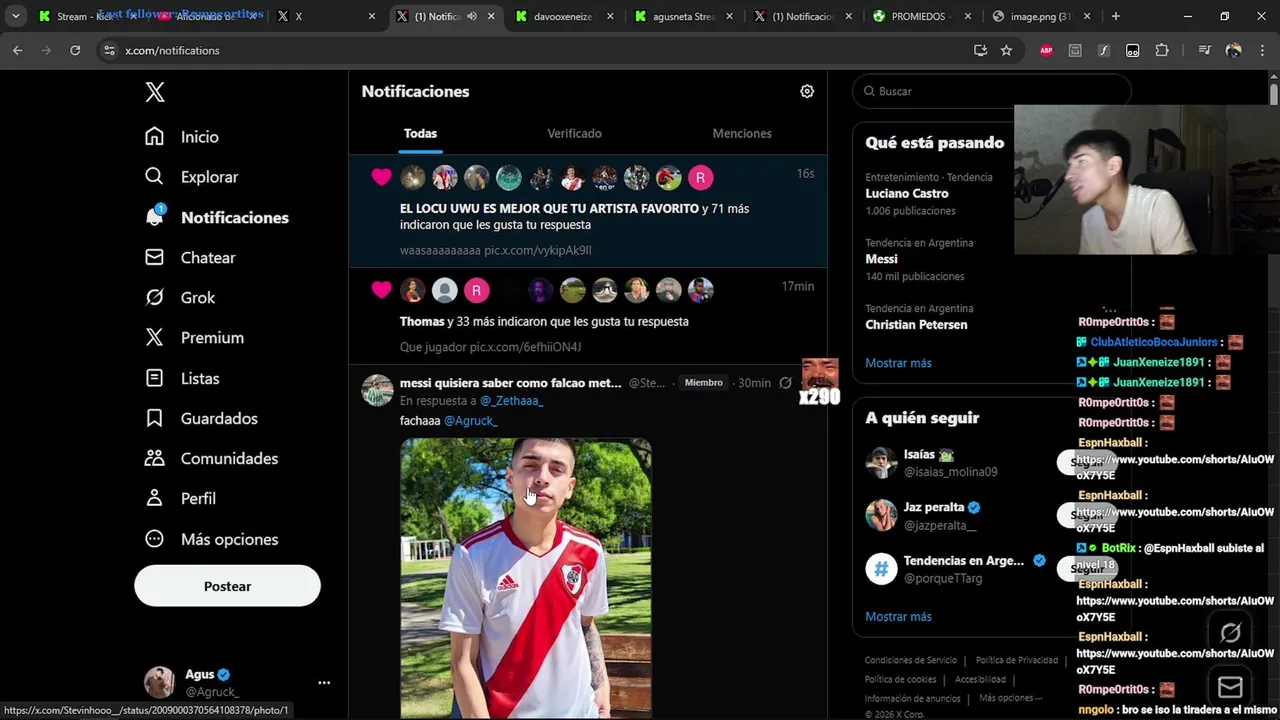Open Chrome profile avatar
1280x720 pixels.
coord(1233,50)
